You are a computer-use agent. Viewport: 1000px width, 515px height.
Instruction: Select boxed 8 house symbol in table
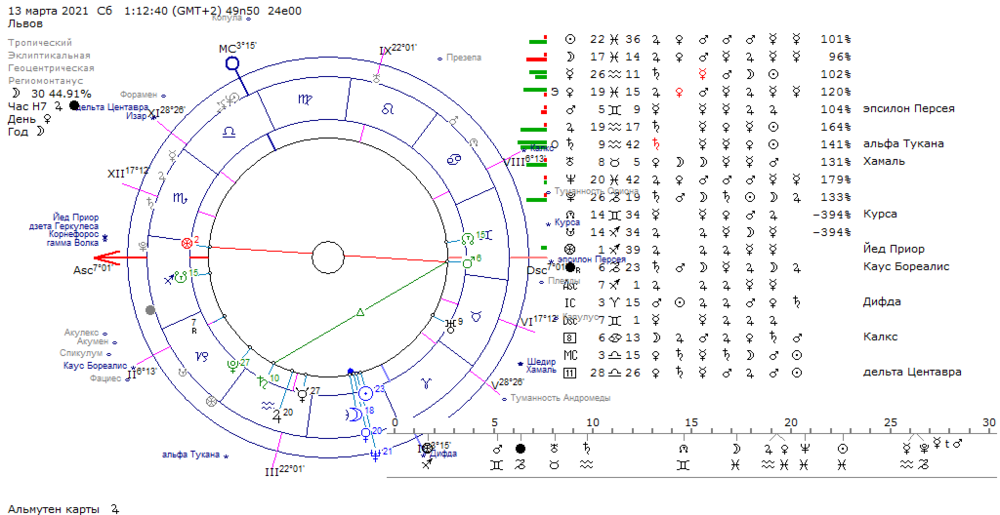pos(570,337)
